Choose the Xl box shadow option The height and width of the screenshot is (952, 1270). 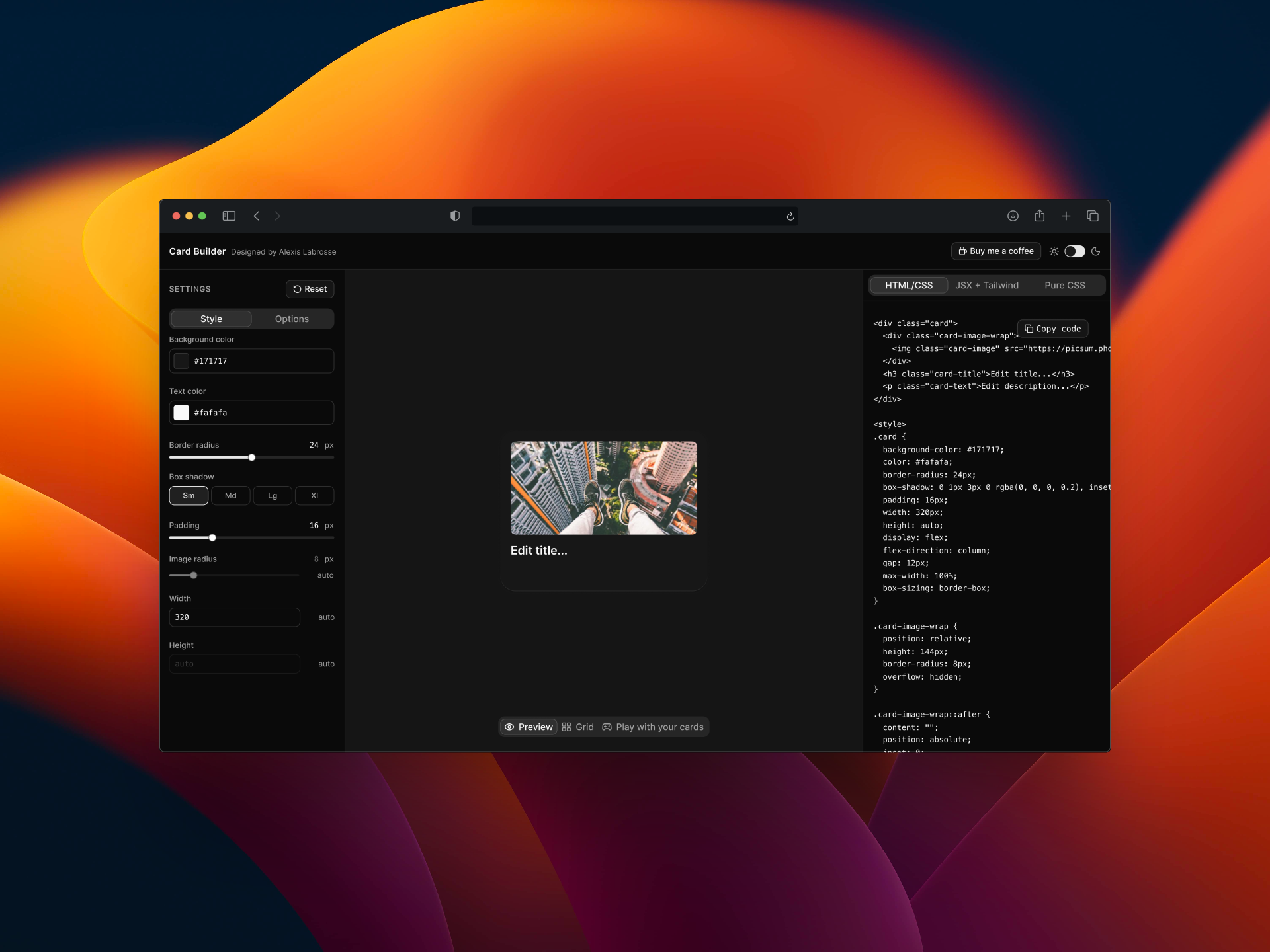tap(315, 496)
